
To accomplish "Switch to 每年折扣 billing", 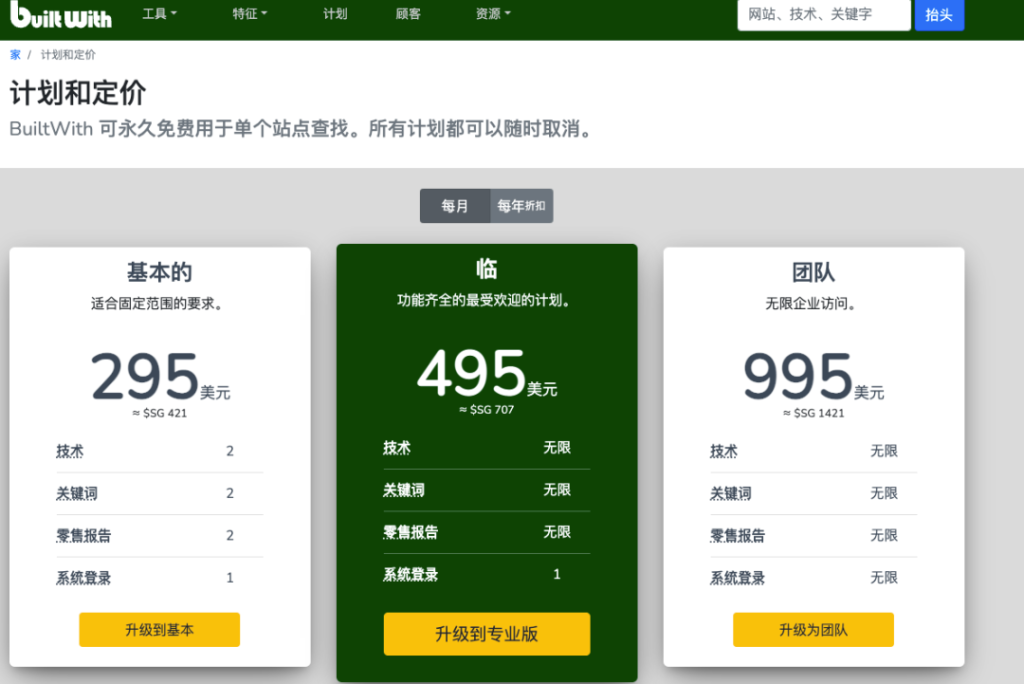I will coord(521,206).
